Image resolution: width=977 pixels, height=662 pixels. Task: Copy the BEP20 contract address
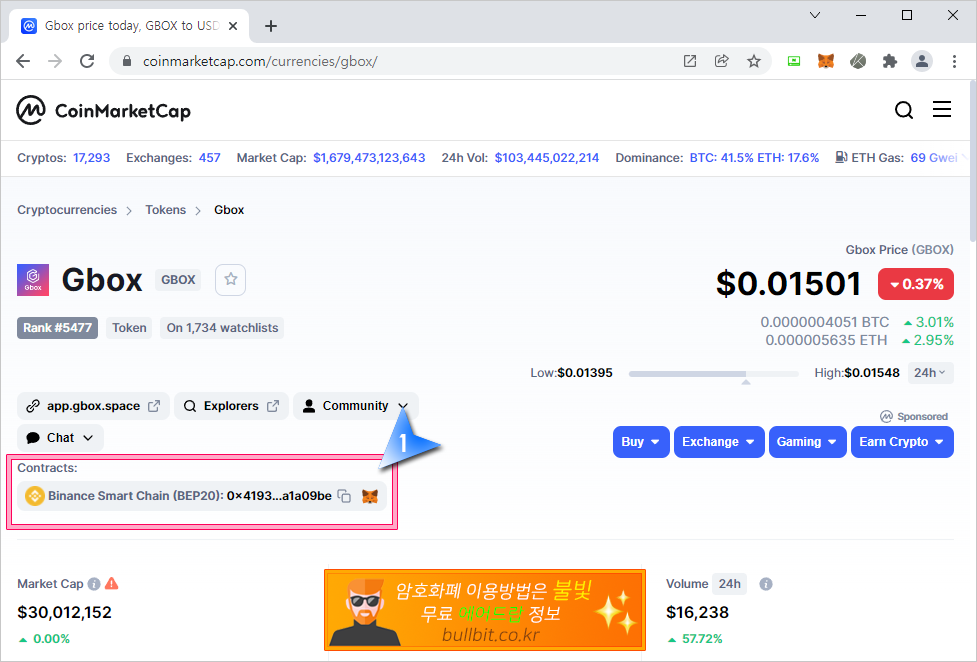point(345,496)
